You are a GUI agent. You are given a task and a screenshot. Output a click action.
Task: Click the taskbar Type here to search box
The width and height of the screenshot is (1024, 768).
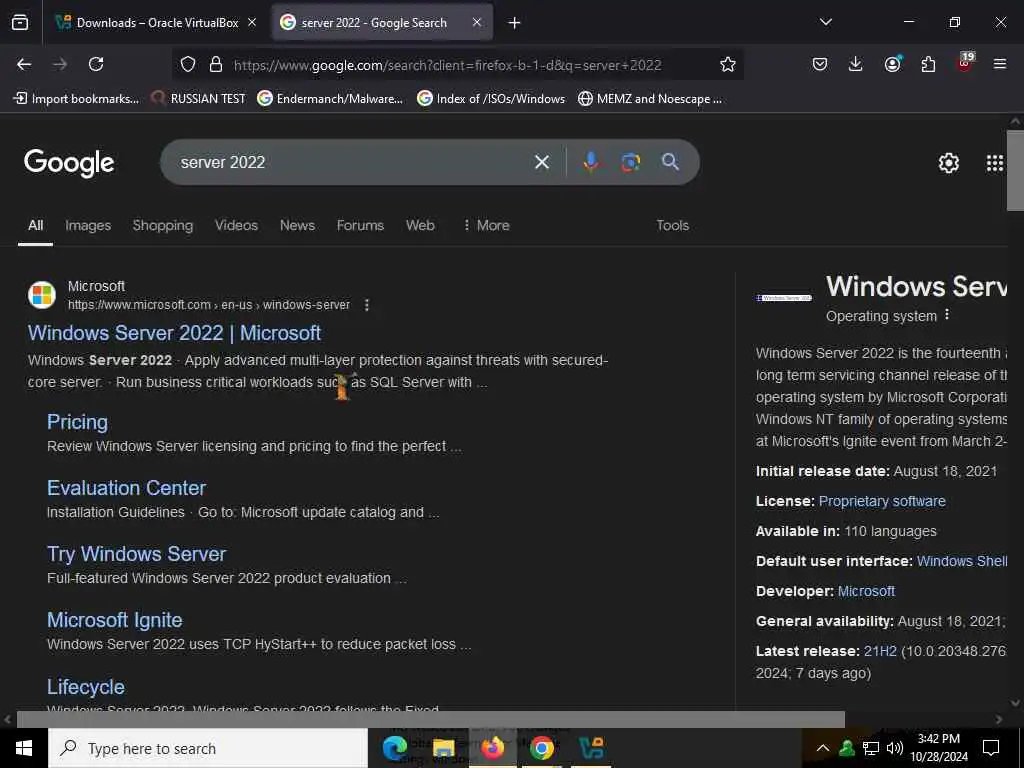pyautogui.click(x=208, y=748)
